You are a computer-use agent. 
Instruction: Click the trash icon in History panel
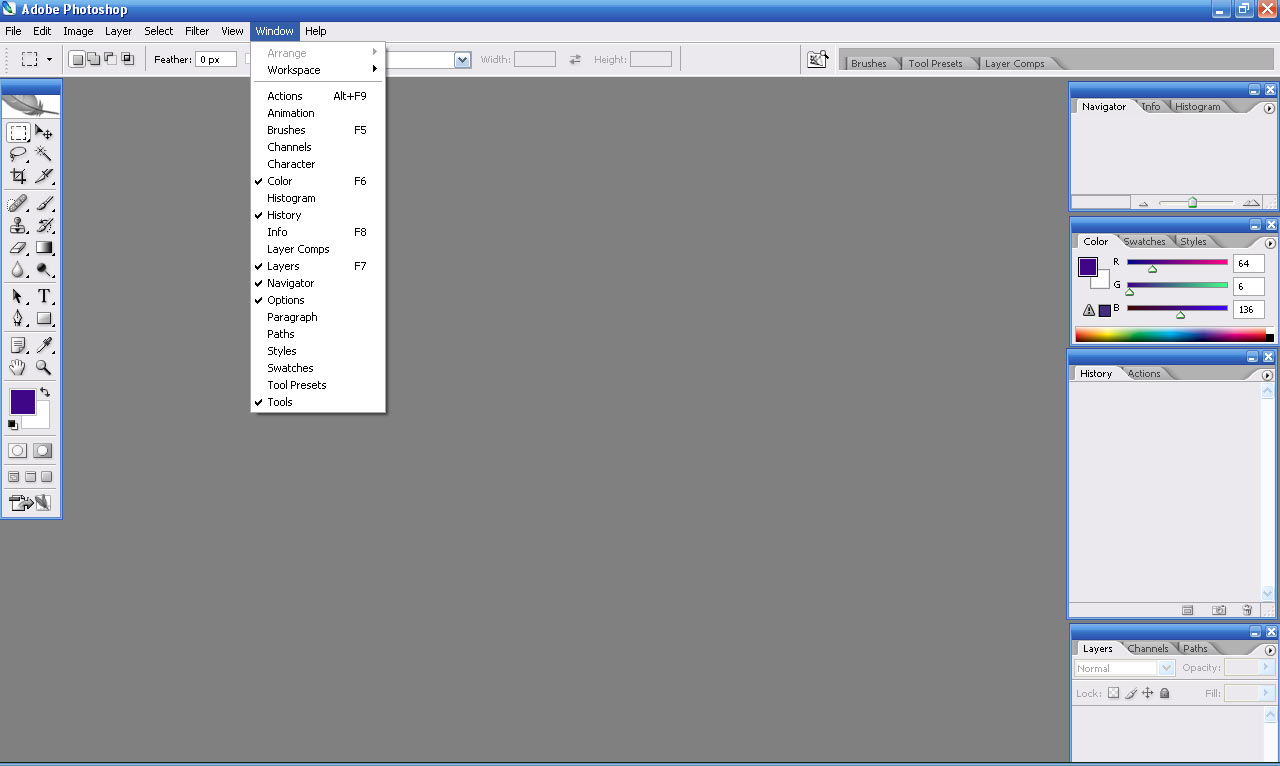pos(1247,610)
